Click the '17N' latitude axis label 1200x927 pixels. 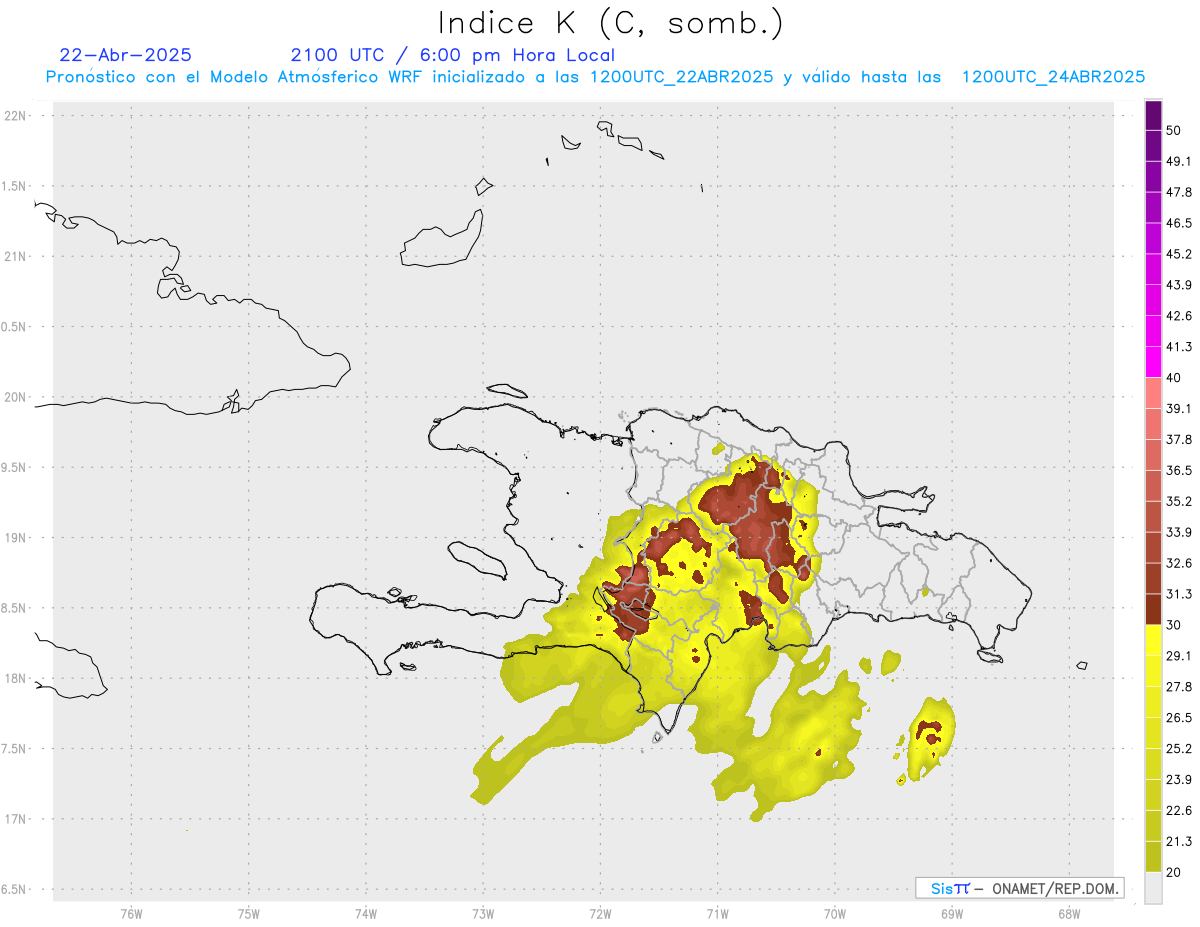point(16,819)
